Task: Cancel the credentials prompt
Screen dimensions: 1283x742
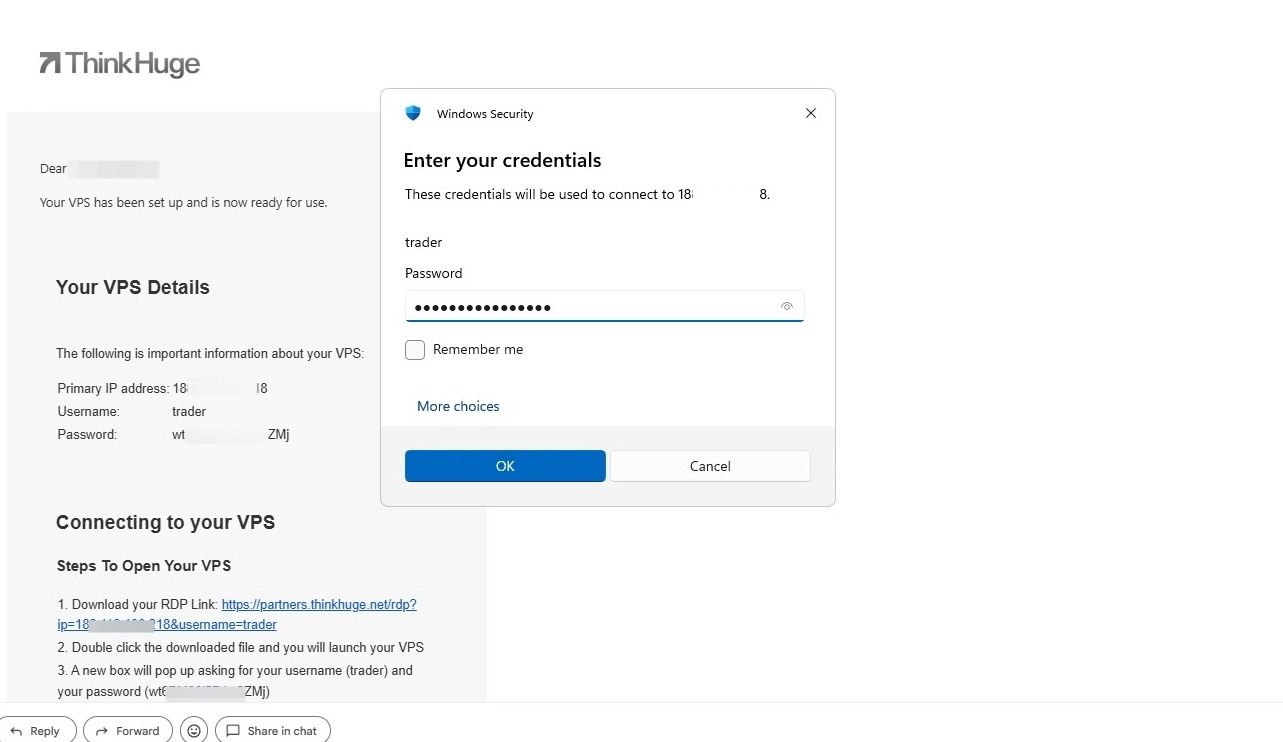Action: tap(710, 466)
